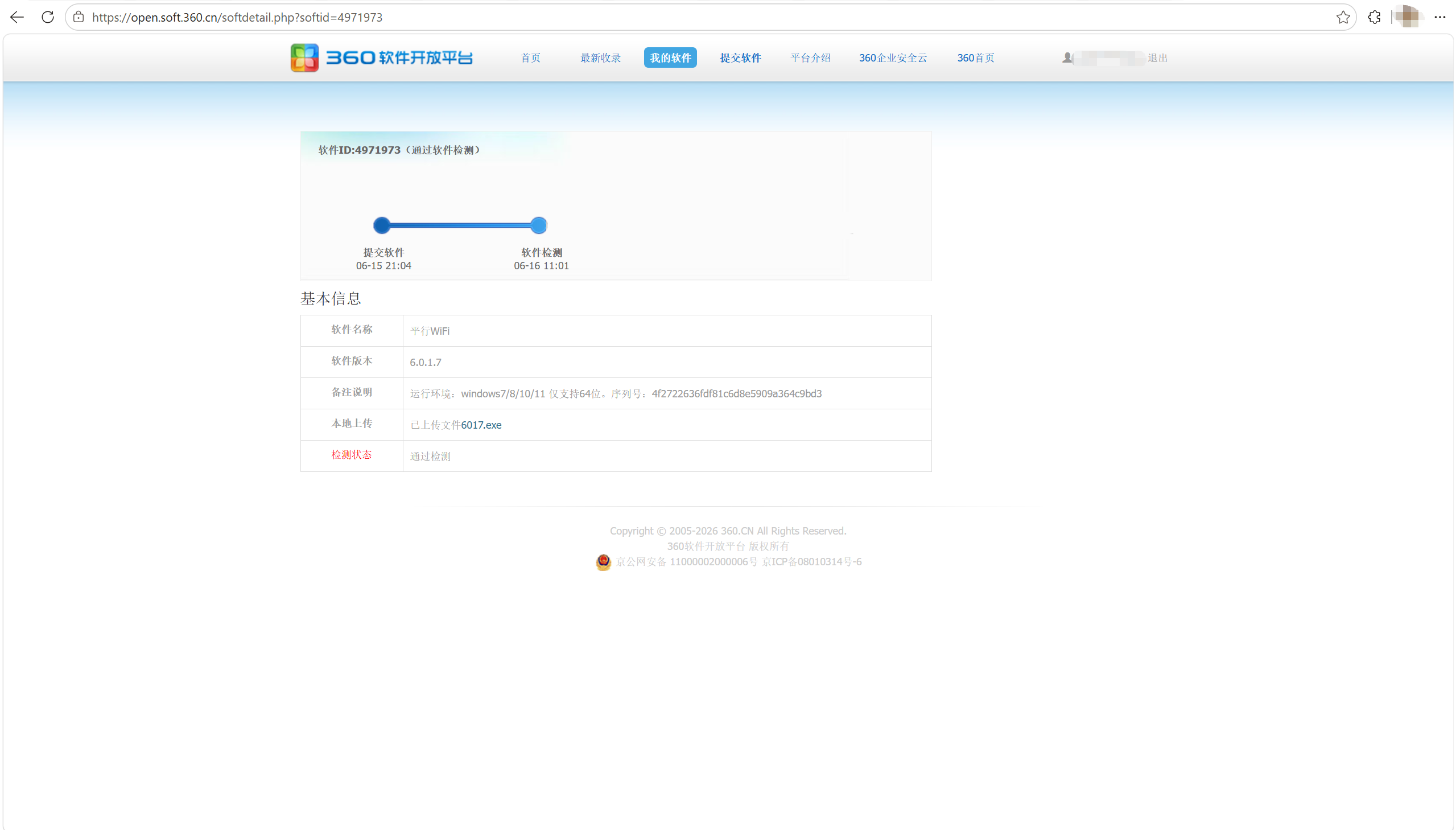Click the progress bar between the steps
1456x830 pixels.
[x=460, y=225]
